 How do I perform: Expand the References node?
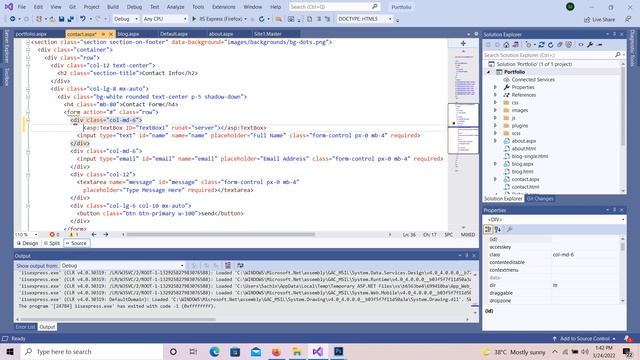pos(495,95)
